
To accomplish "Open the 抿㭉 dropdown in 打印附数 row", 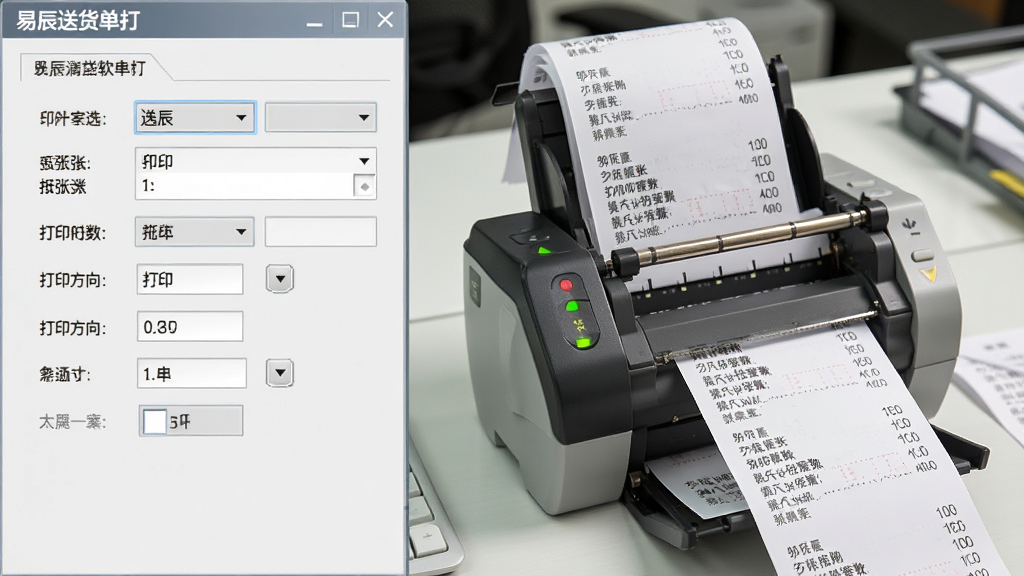I will pyautogui.click(x=195, y=232).
